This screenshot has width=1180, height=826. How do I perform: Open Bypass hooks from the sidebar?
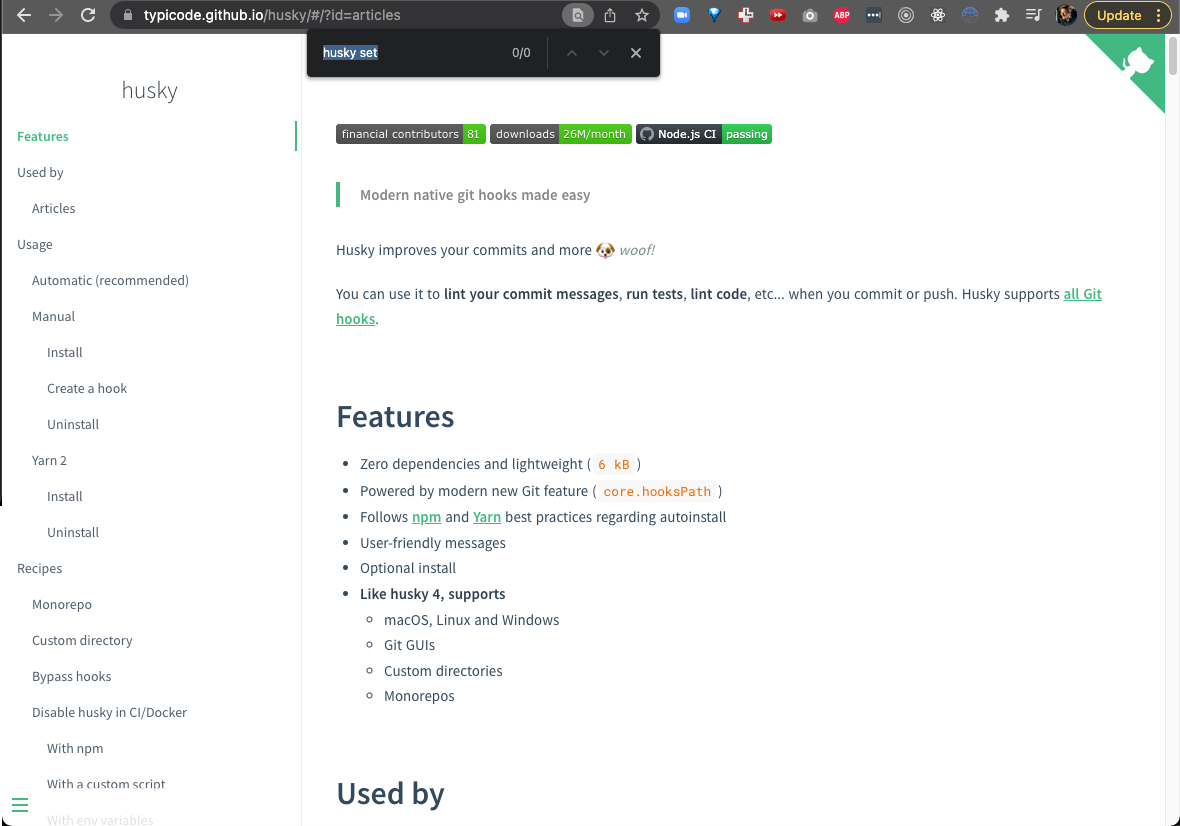click(71, 676)
